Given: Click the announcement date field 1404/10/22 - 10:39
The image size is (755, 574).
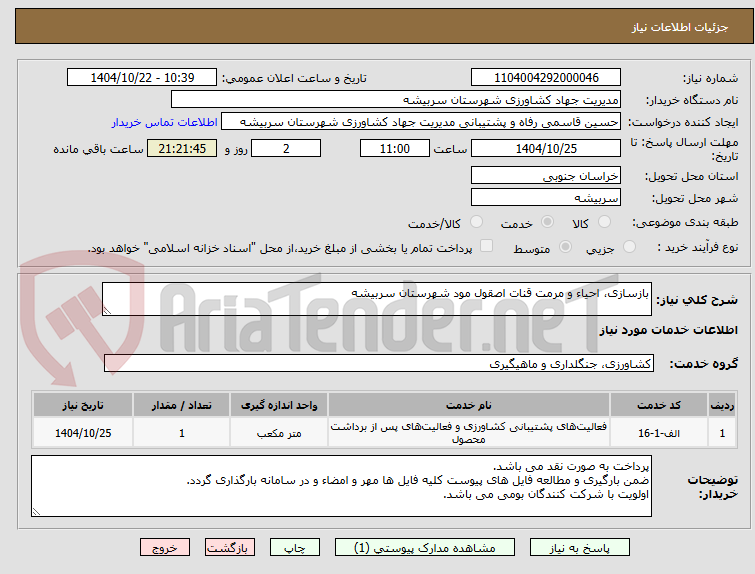Looking at the screenshot, I should [142, 78].
